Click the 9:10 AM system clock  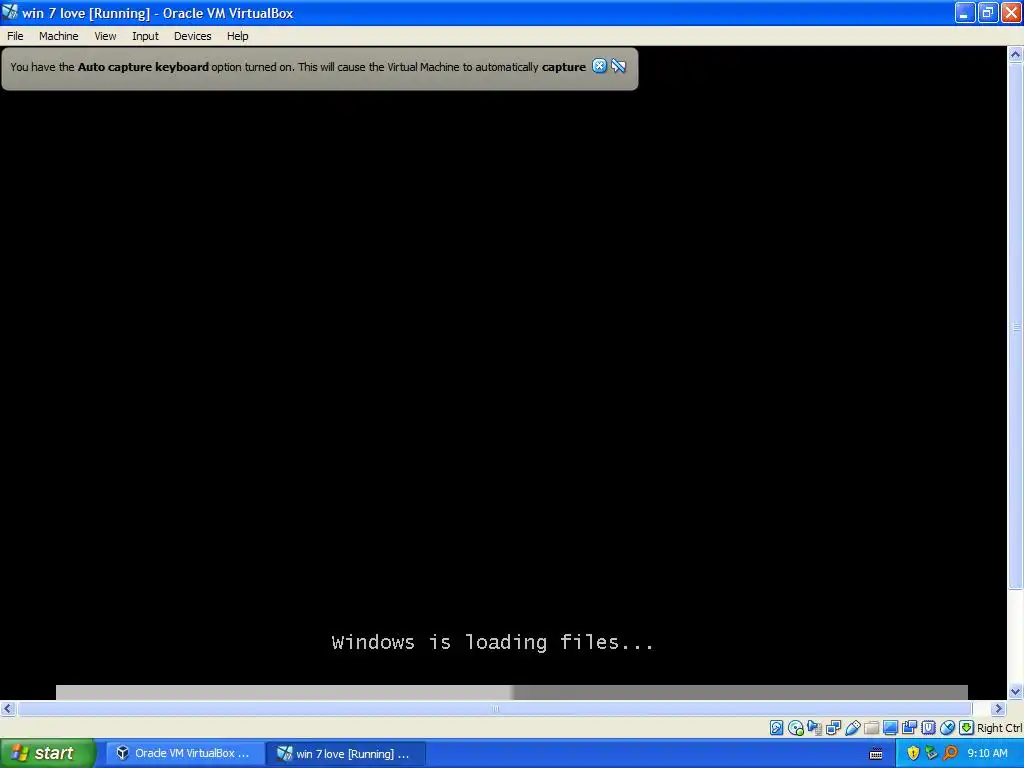[987, 753]
